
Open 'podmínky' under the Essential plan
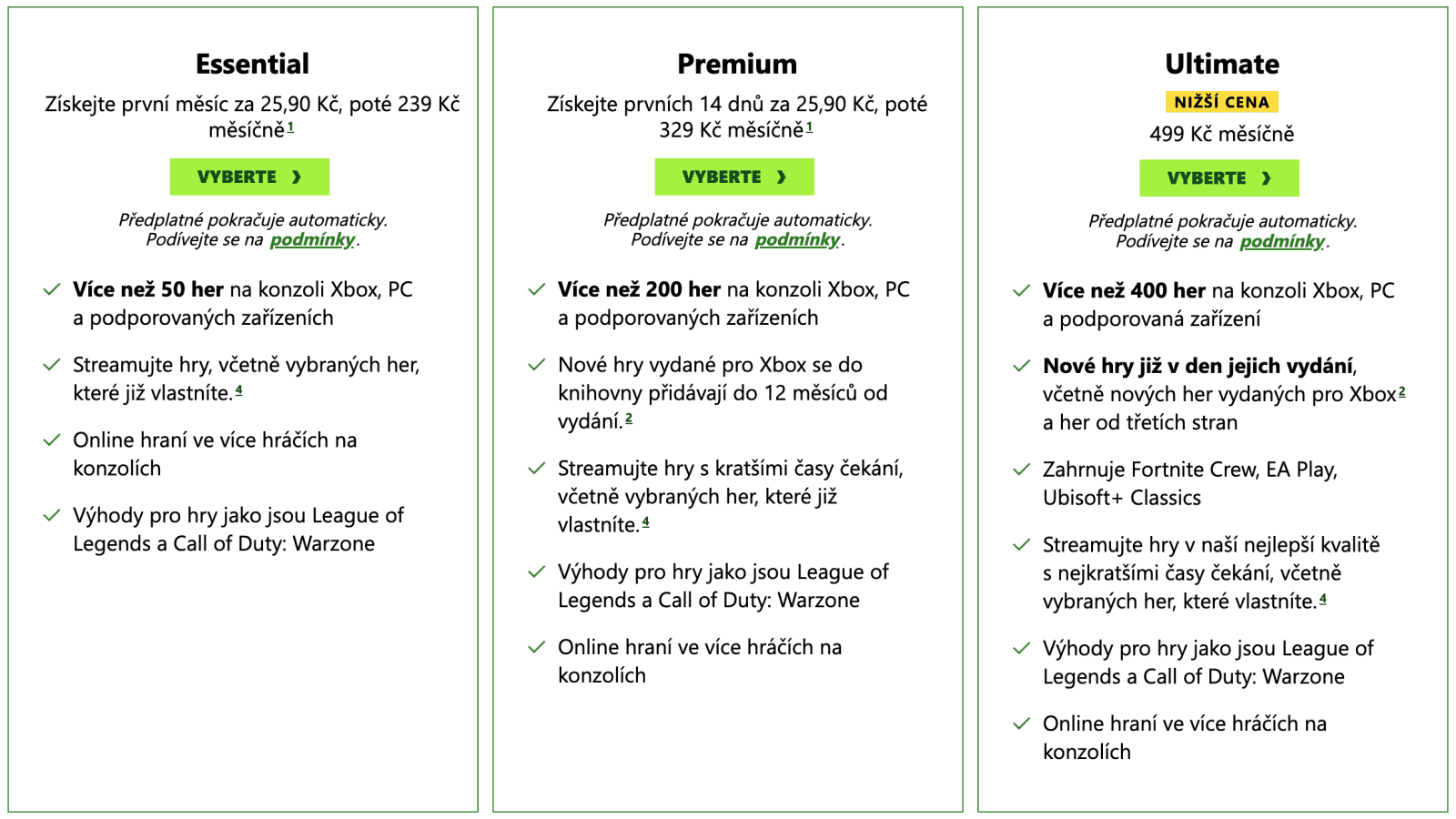[x=314, y=241]
